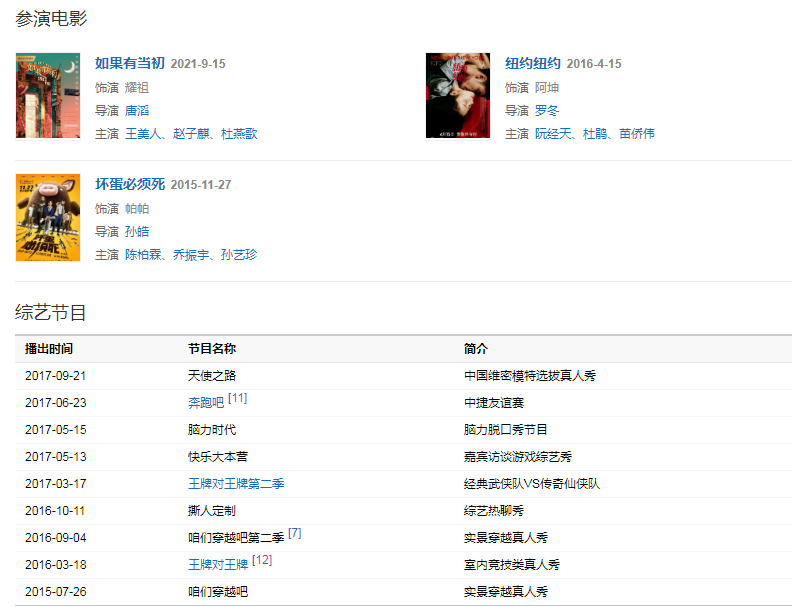The width and height of the screenshot is (792, 607).
Task: Open the 王牌对王牌第二季 show link
Action: 236,484
